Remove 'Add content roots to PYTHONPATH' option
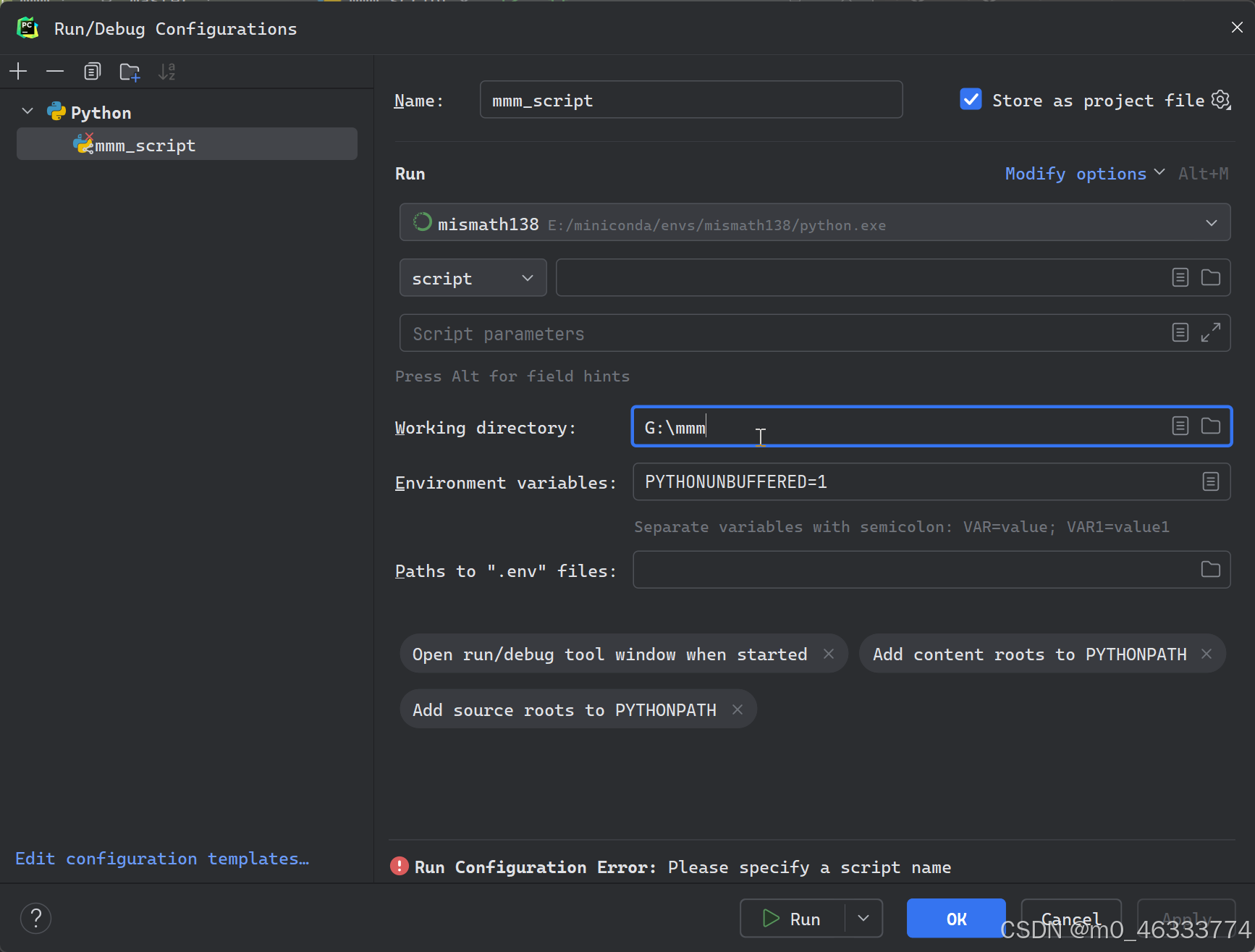 1207,654
